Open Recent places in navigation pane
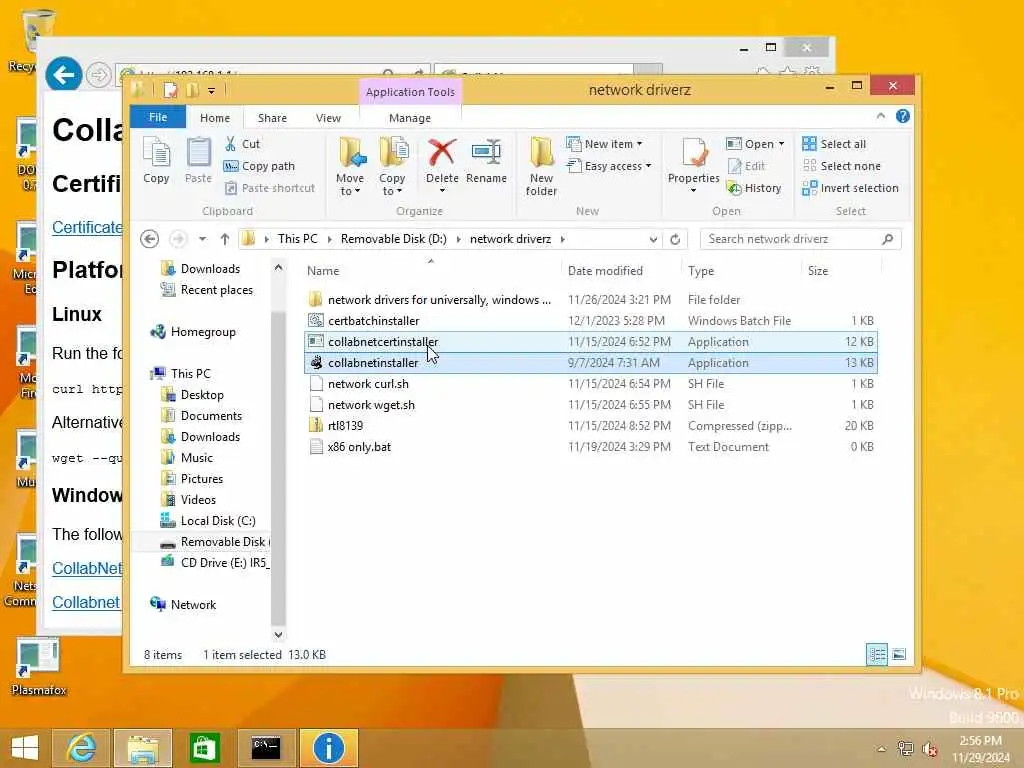Screen dimensions: 1024x768 pyautogui.click(x=207, y=290)
